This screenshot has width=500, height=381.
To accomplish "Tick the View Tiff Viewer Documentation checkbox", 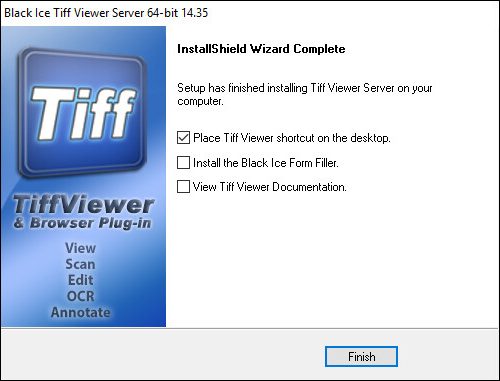I will point(183,187).
